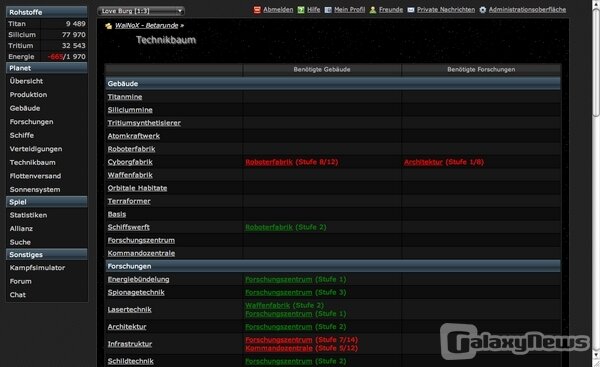Click the Administrationsoberfläche gear icon
600x367 pixels.
pos(483,10)
